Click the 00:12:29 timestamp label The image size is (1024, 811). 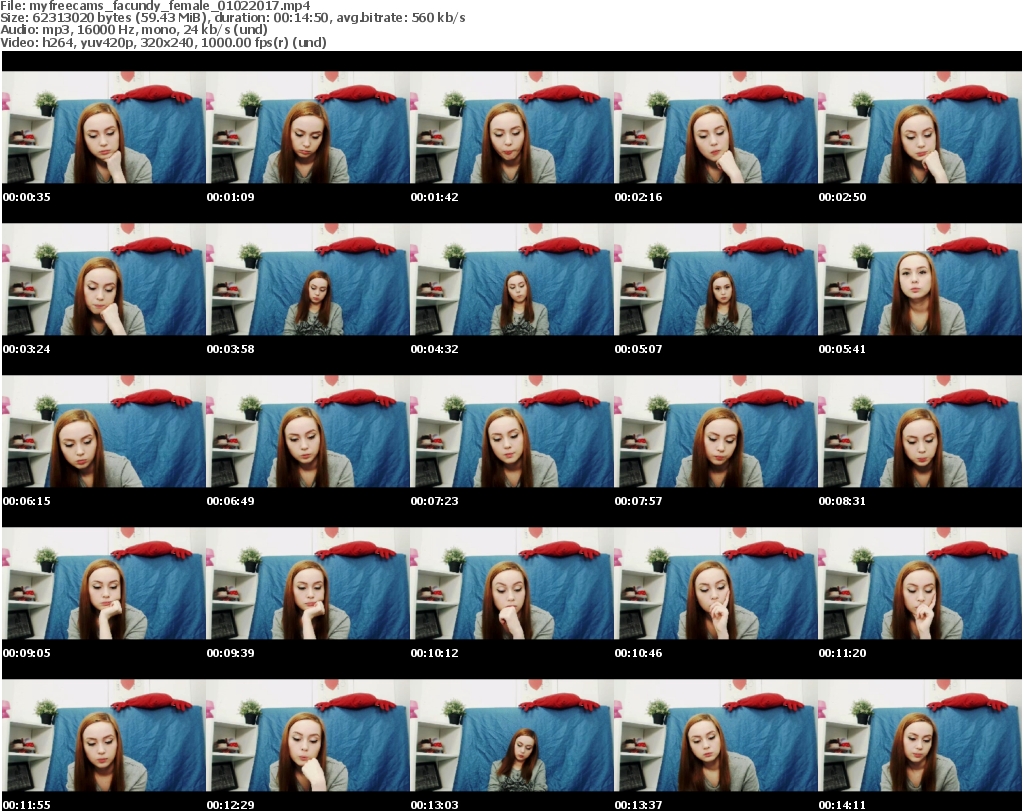(x=231, y=805)
